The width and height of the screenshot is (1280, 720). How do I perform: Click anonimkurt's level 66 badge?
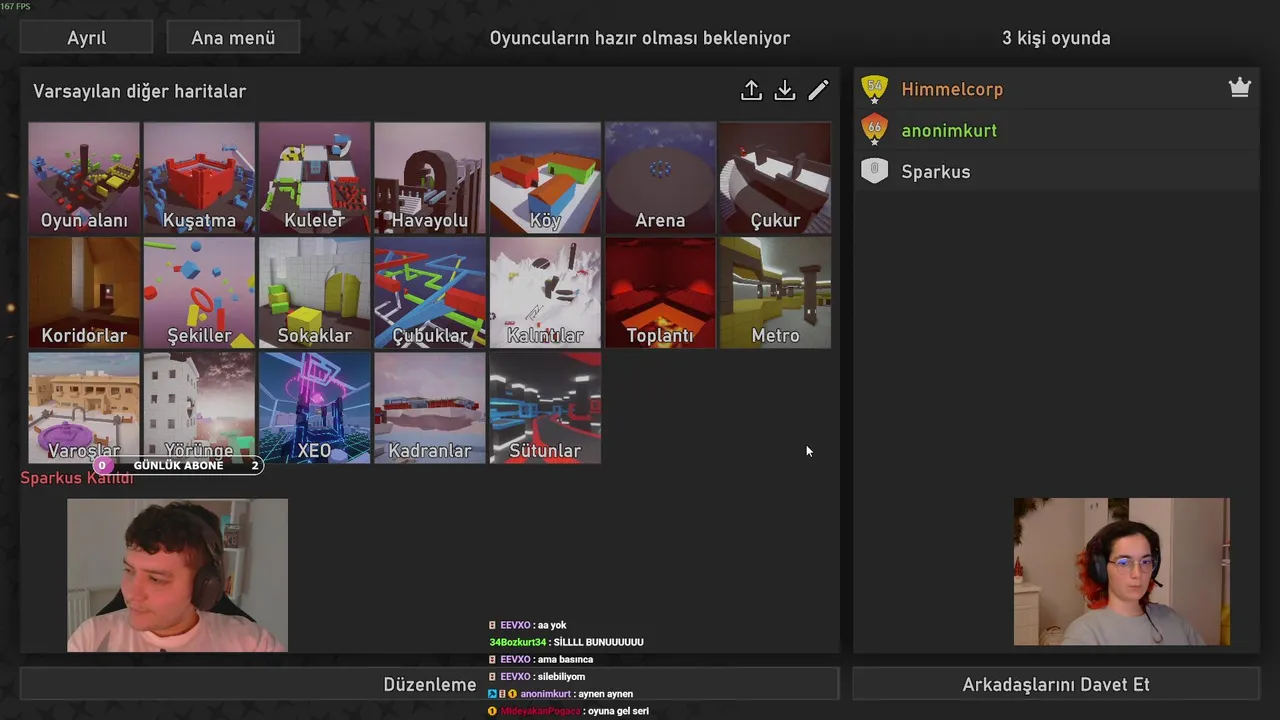click(875, 130)
